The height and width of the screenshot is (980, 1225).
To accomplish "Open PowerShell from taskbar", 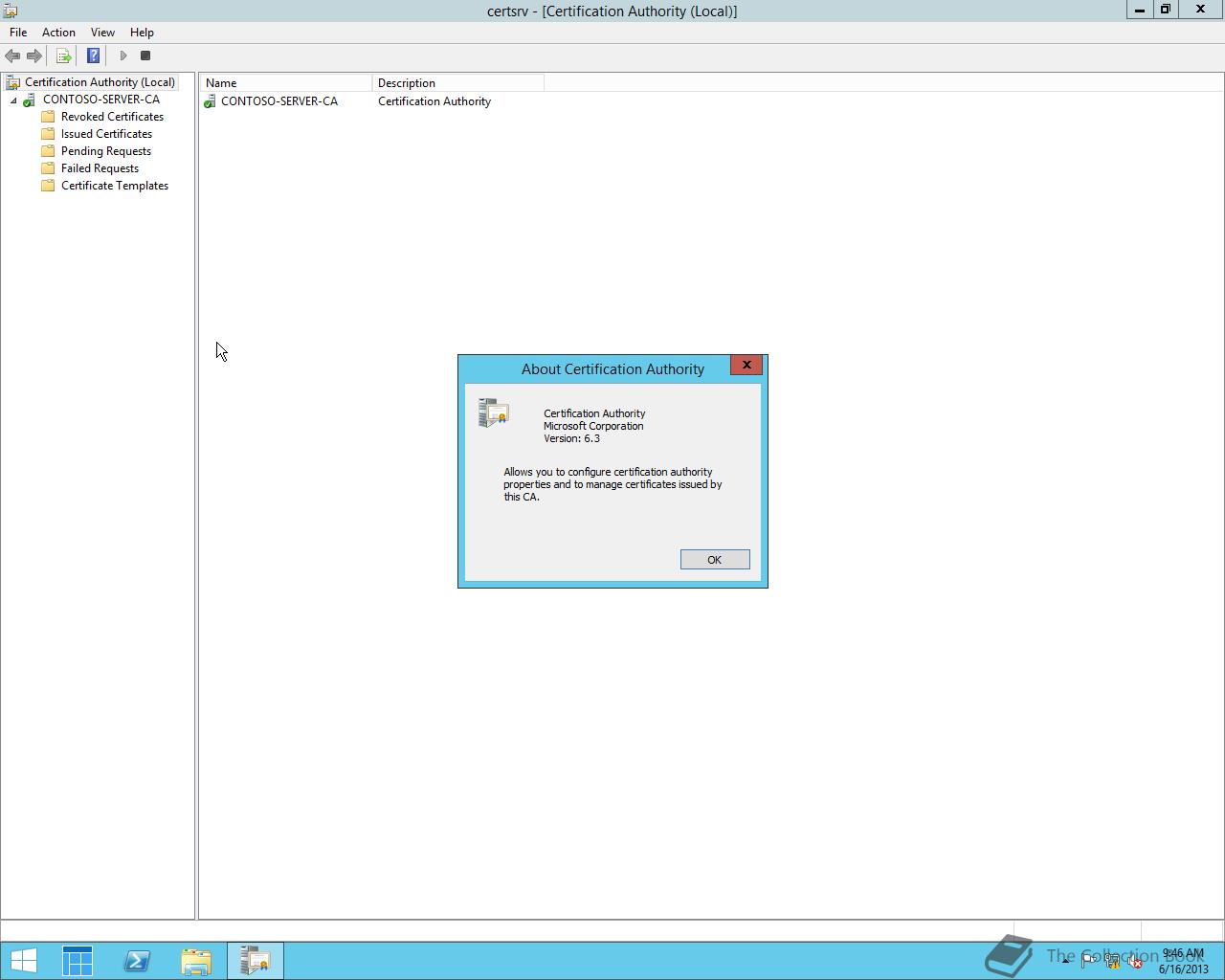I will click(137, 961).
